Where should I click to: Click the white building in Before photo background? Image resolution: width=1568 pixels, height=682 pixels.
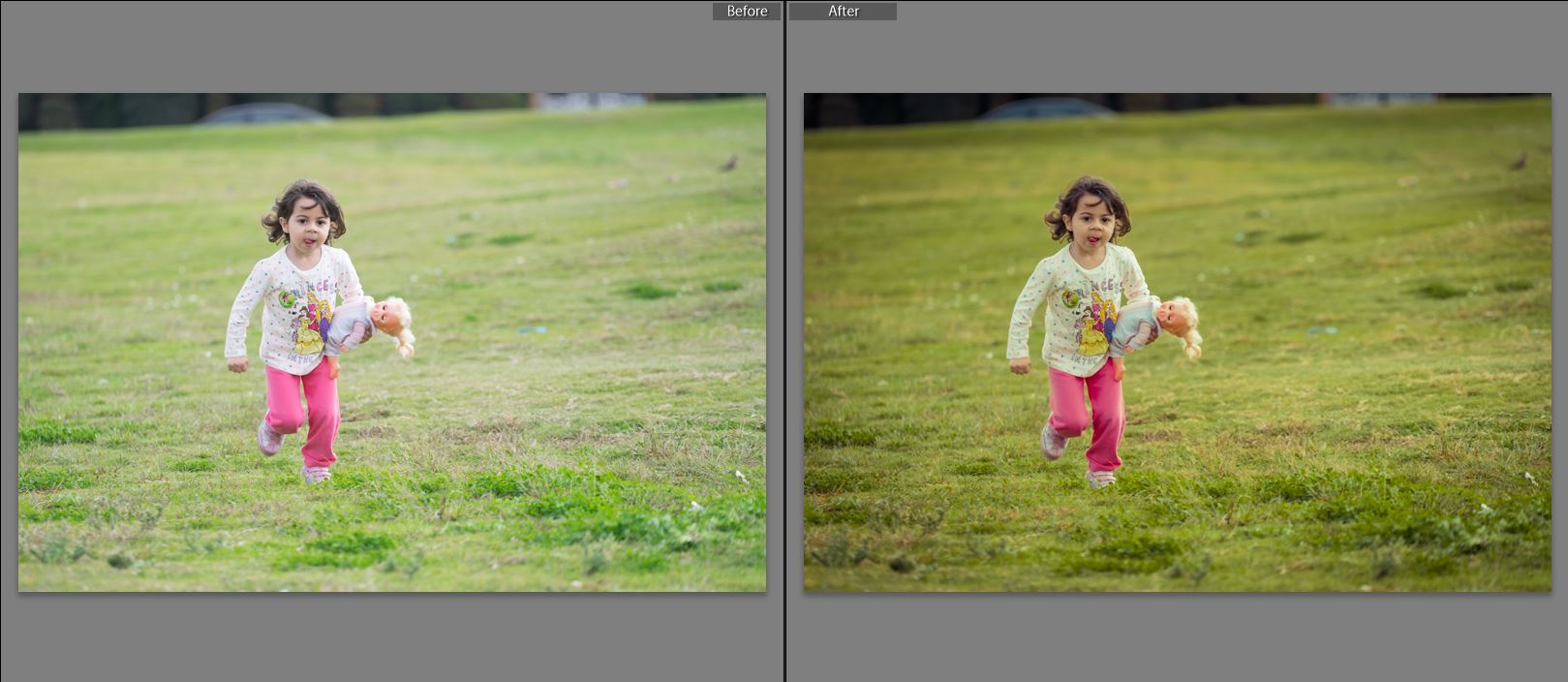click(589, 101)
